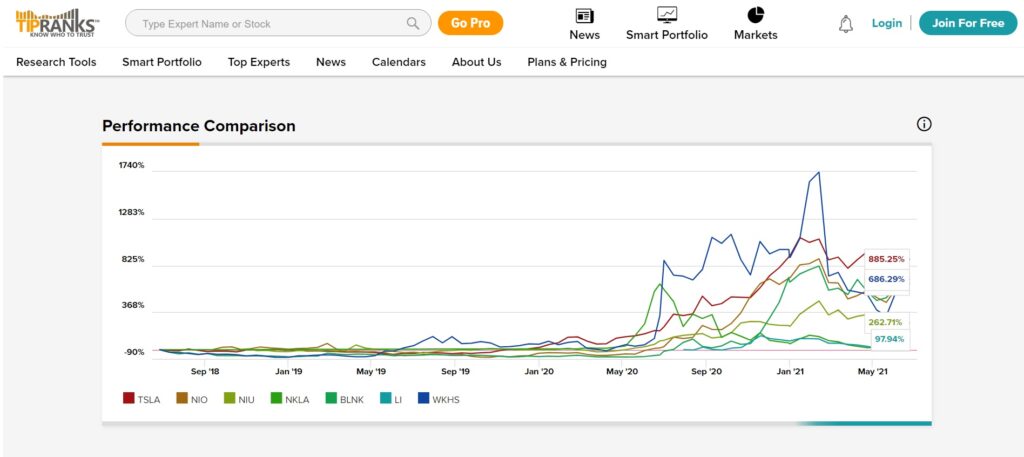Image resolution: width=1024 pixels, height=457 pixels.
Task: Click the 1283% axis label
Action: tap(131, 212)
